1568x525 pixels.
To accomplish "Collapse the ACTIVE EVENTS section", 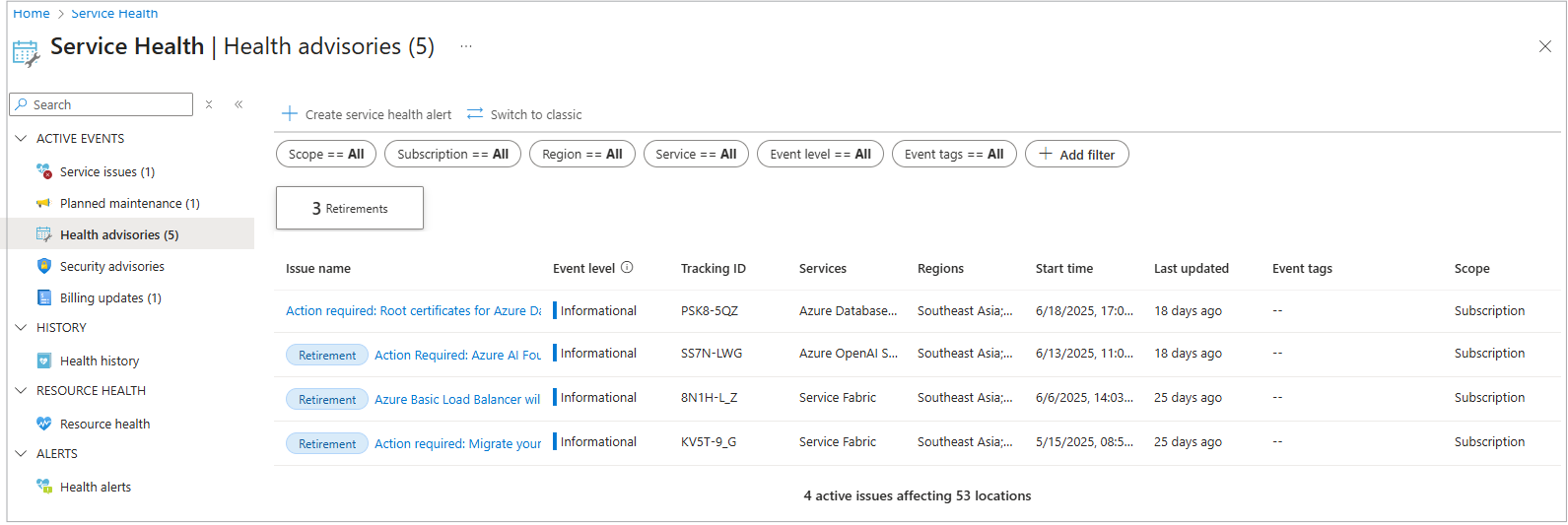I will coord(21,139).
